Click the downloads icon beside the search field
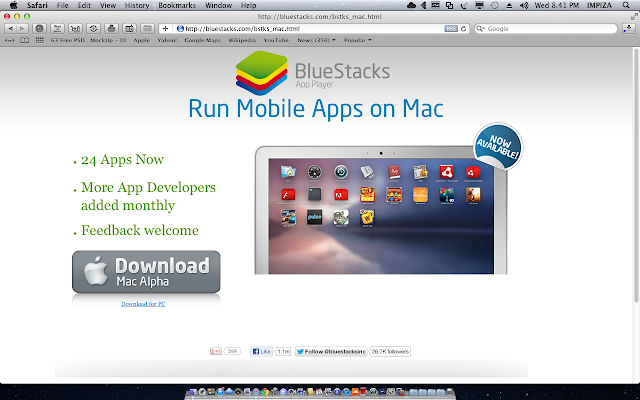 [629, 29]
